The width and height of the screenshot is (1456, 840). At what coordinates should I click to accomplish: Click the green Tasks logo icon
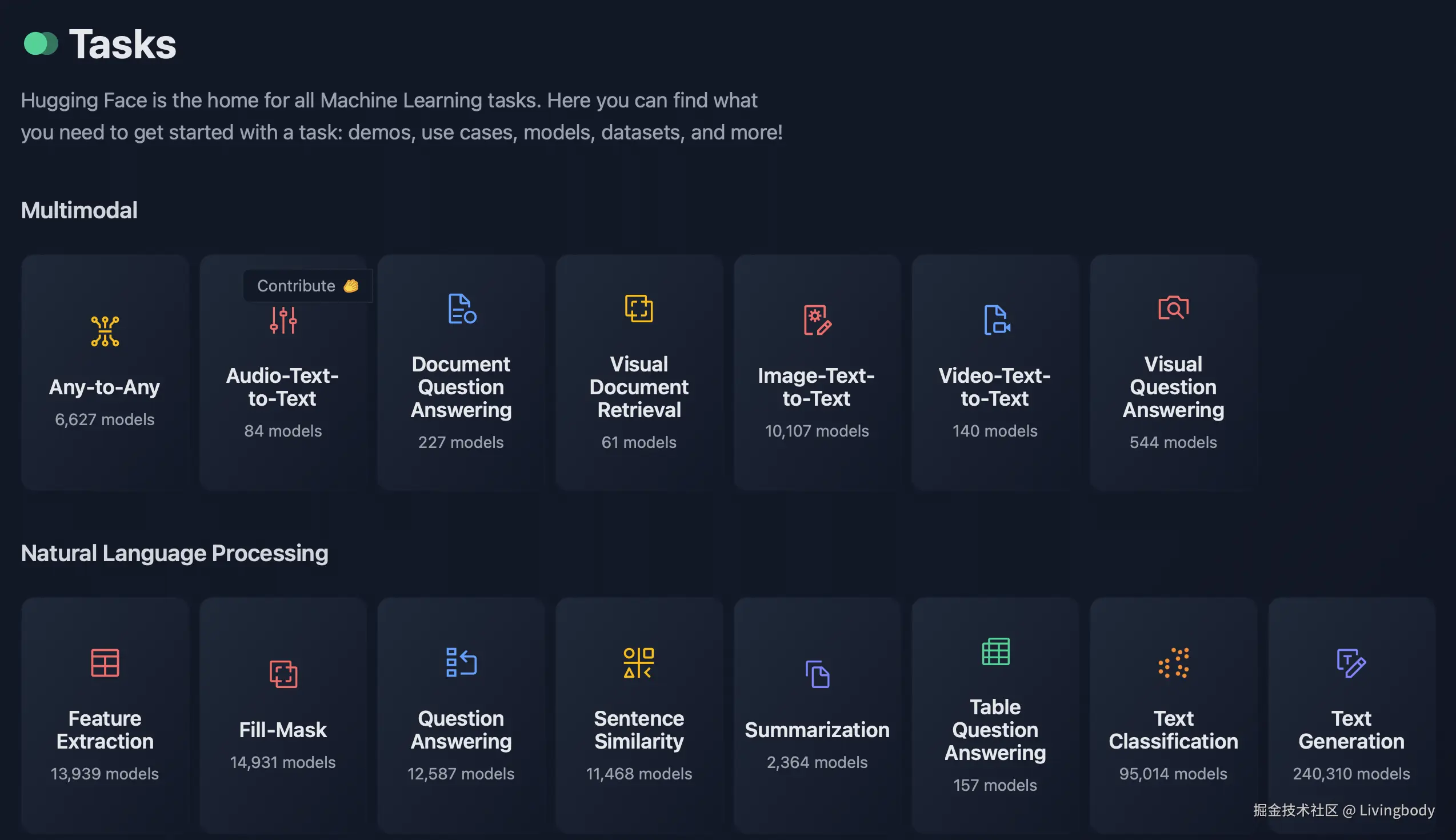41,44
